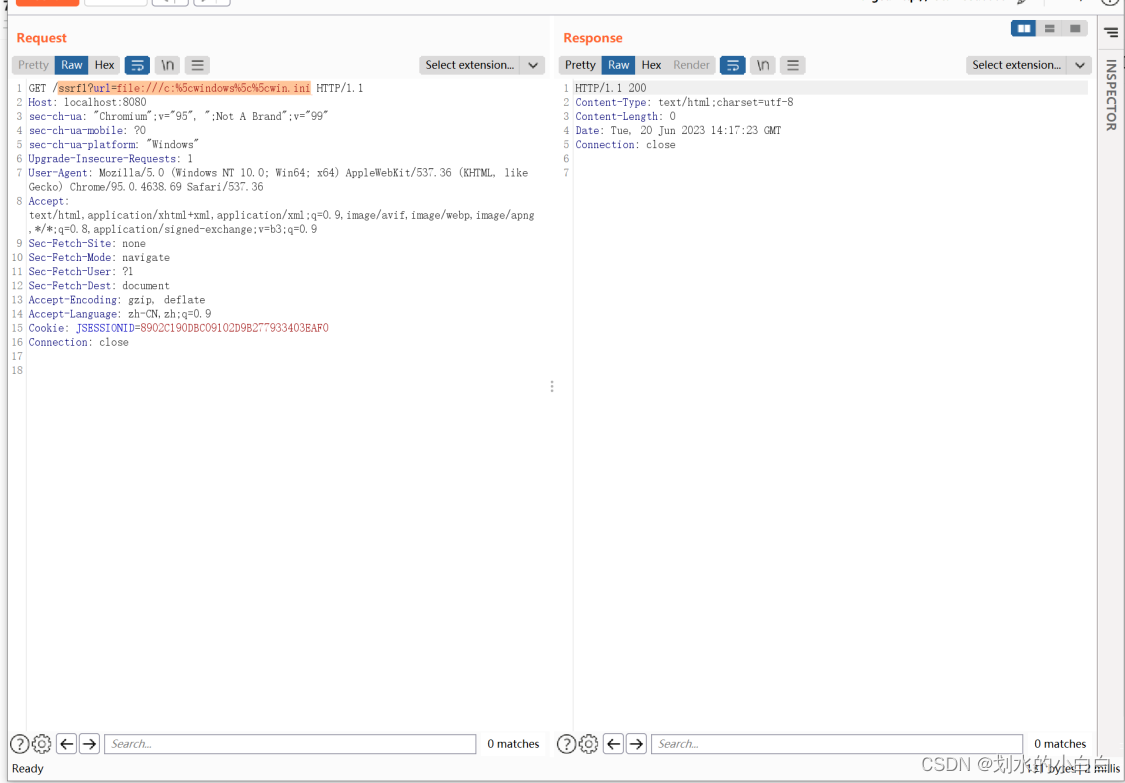Viewport: 1125px width, 783px height.
Task: Open help icon under the Response panel
Action: 566,744
